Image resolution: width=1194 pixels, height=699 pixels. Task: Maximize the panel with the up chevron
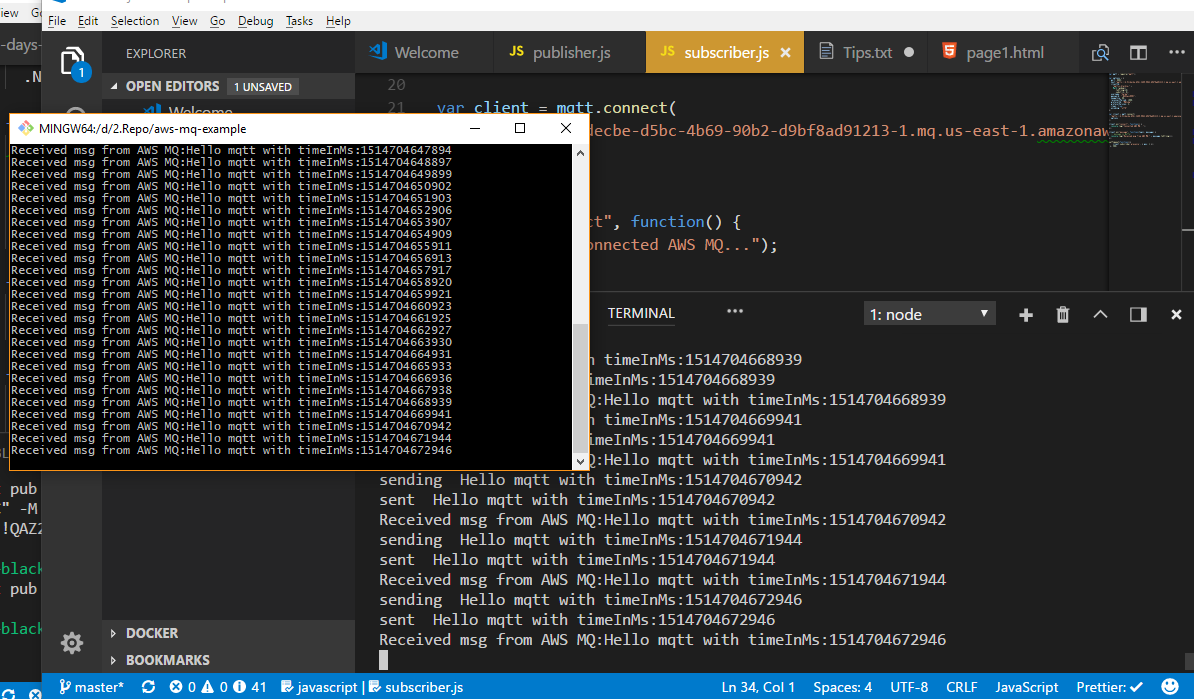[x=1100, y=315]
